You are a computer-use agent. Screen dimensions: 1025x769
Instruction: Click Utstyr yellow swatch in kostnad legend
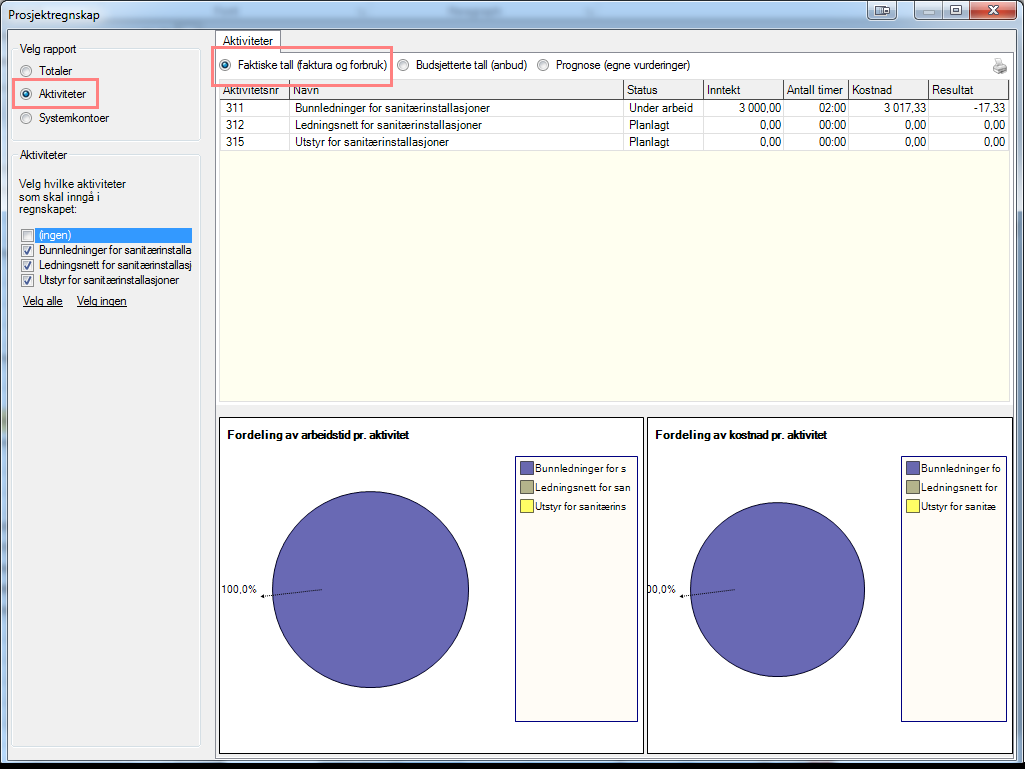click(x=913, y=506)
